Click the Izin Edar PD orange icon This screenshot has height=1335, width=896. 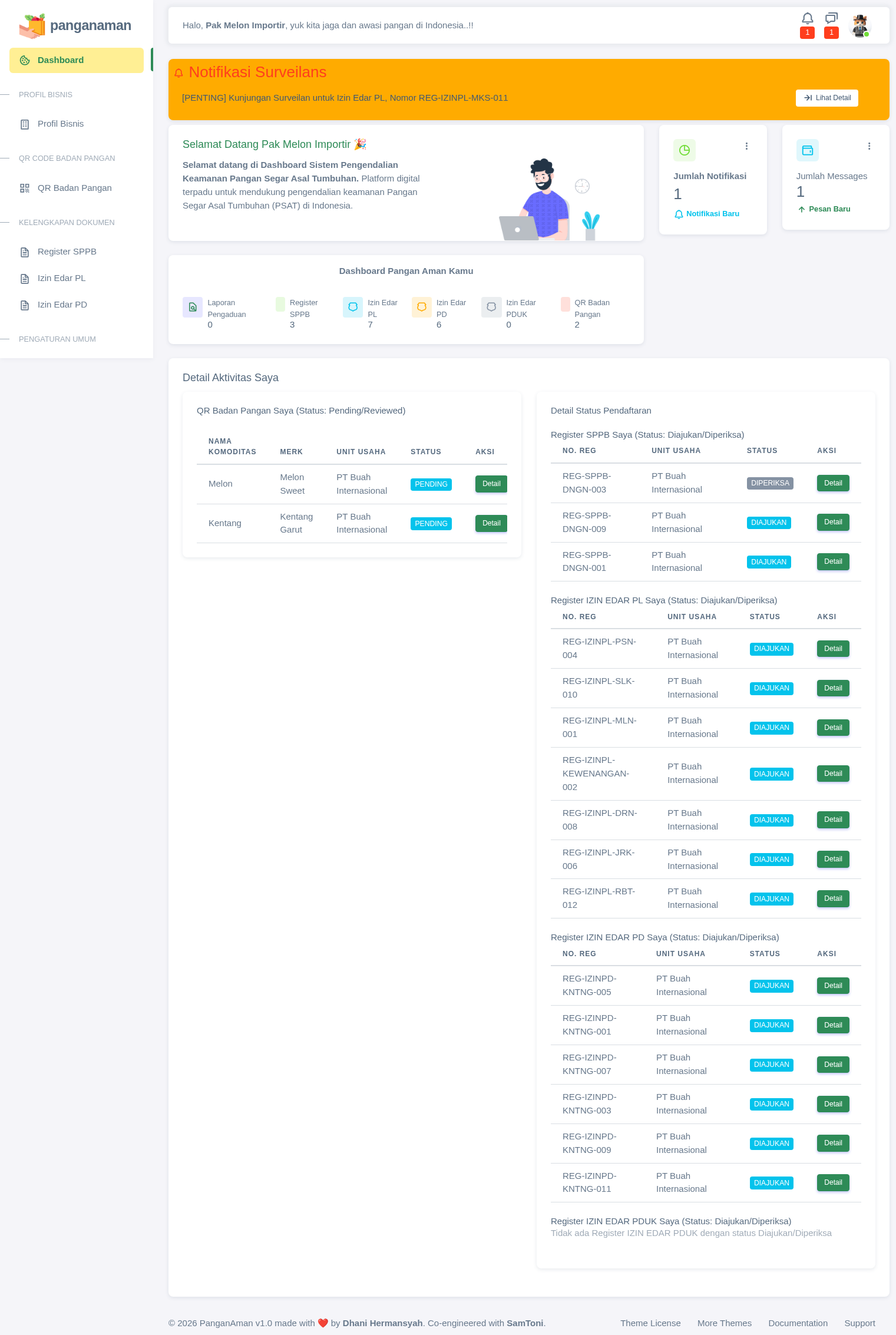click(422, 307)
